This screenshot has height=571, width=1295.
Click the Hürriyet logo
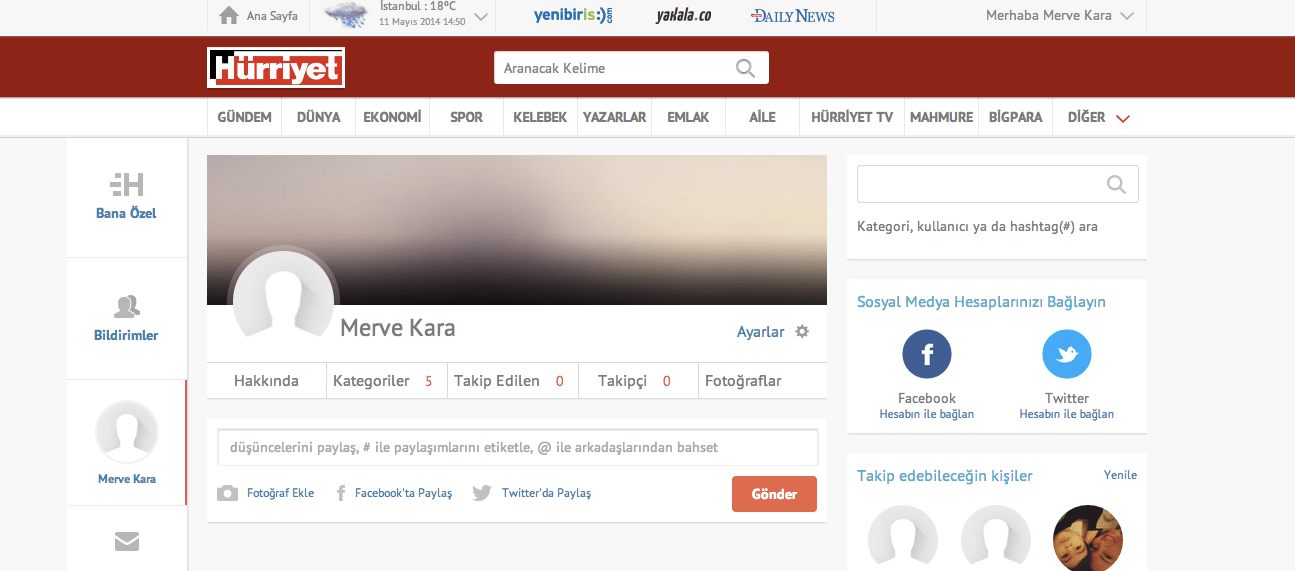(x=276, y=67)
